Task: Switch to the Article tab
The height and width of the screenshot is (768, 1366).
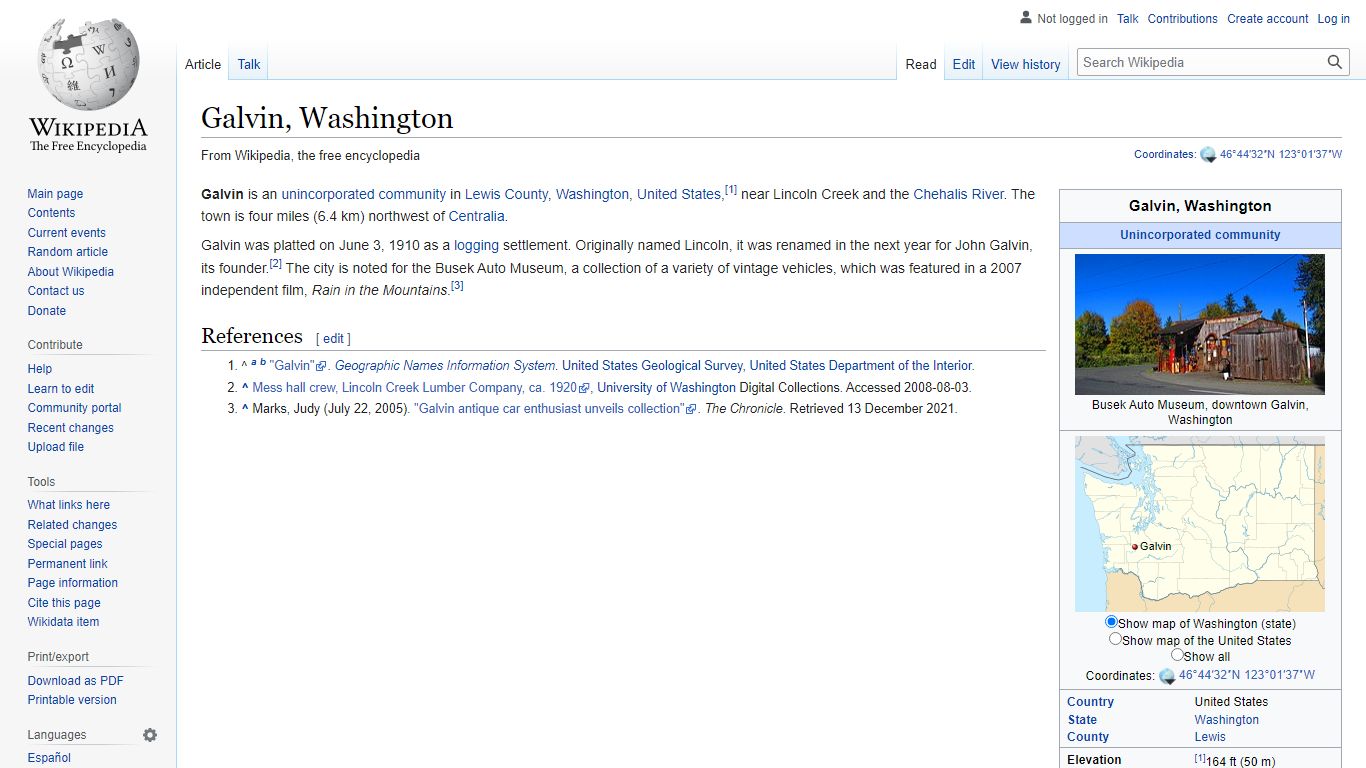Action: pyautogui.click(x=203, y=64)
